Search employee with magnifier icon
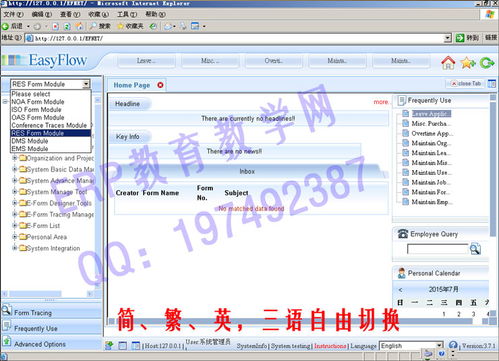 point(475,249)
